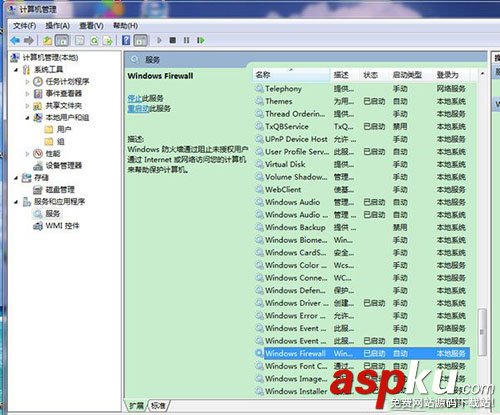The width and height of the screenshot is (500, 415).
Task: Select the Telephony service row
Action: tap(362, 89)
